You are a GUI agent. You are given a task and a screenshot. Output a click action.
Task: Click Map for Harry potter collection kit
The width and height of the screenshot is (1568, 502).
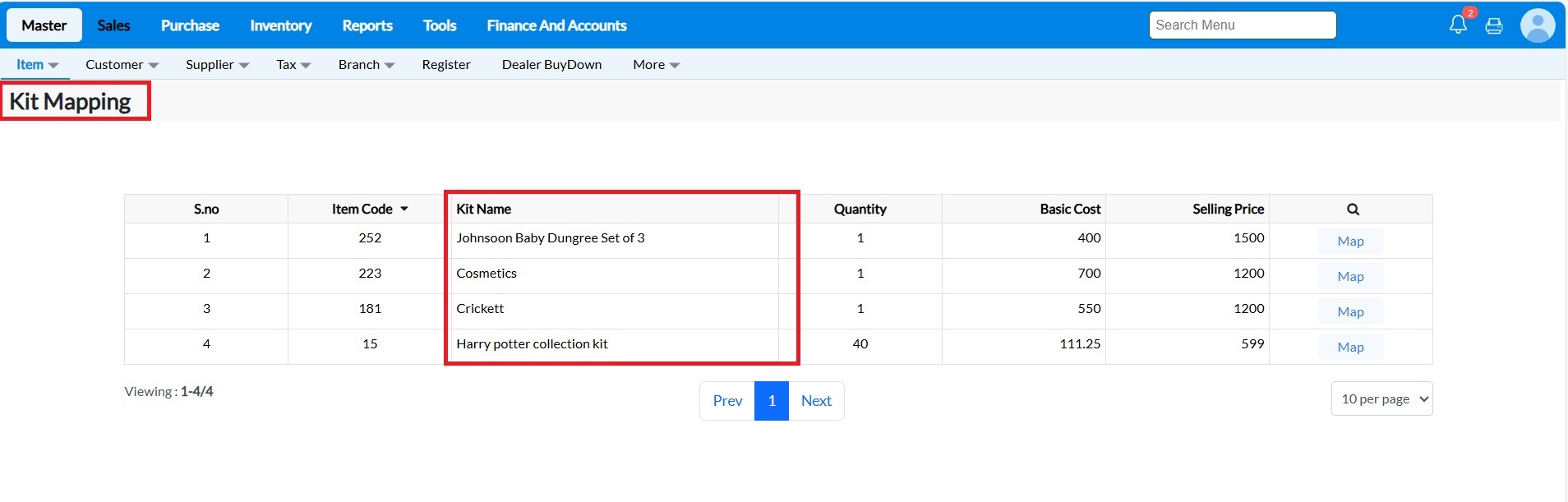pyautogui.click(x=1350, y=348)
